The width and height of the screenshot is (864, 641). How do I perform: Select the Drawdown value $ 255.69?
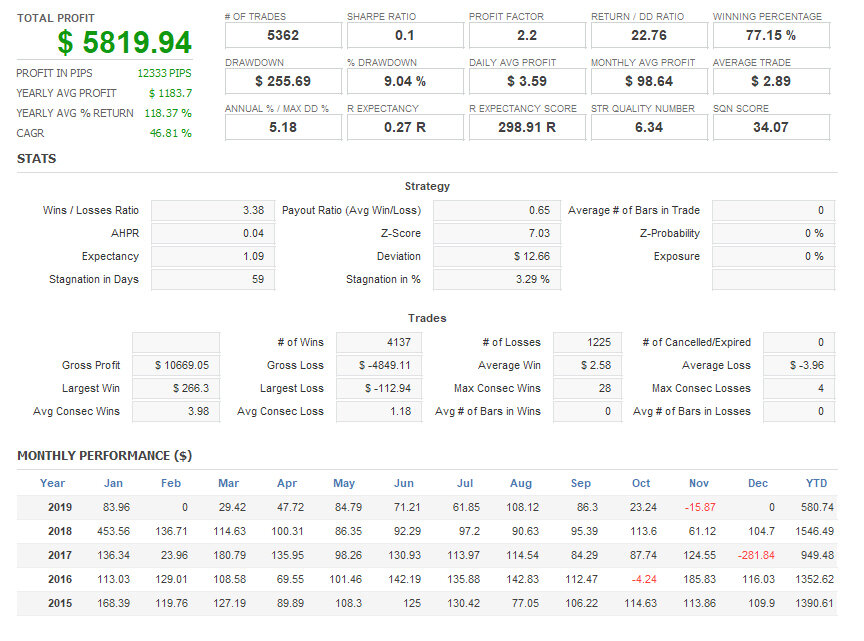coord(283,81)
